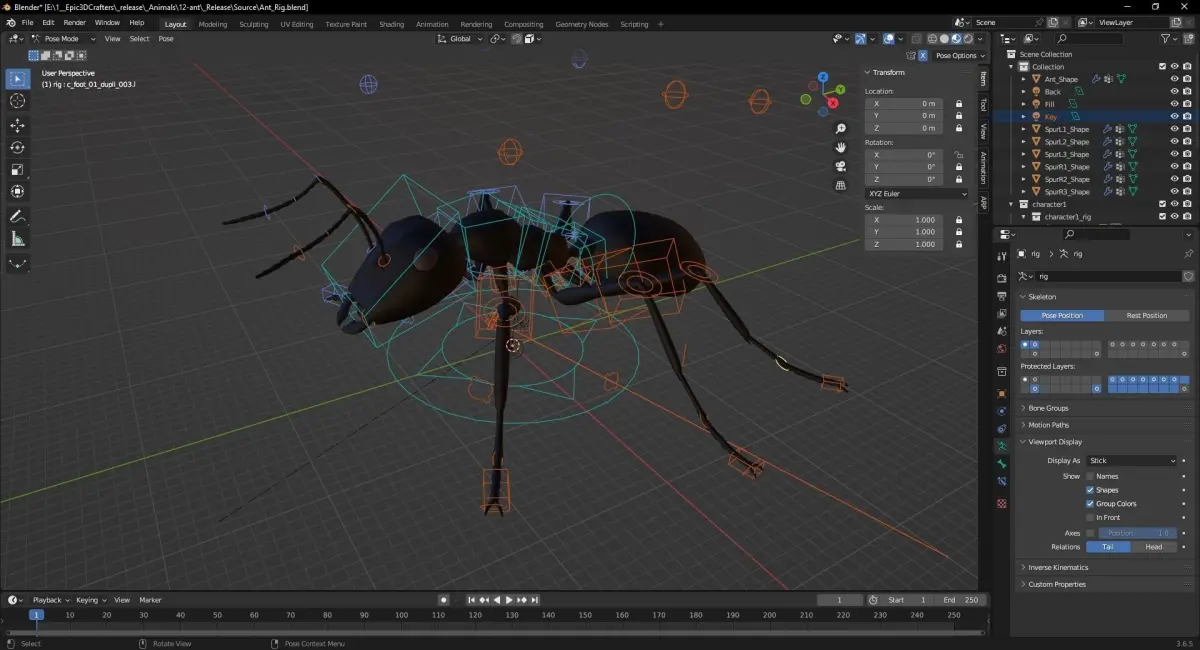The height and width of the screenshot is (650, 1200).
Task: Uncheck the Group Colors checkbox
Action: point(1090,504)
